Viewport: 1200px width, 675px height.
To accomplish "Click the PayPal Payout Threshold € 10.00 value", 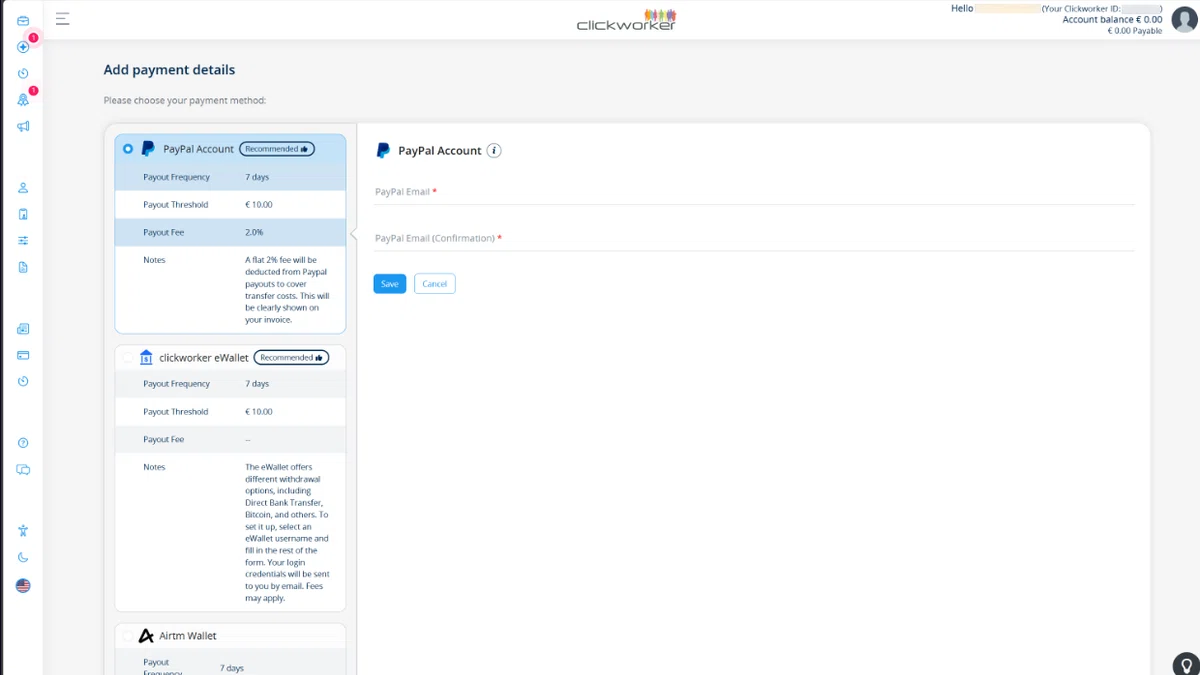I will pos(259,204).
